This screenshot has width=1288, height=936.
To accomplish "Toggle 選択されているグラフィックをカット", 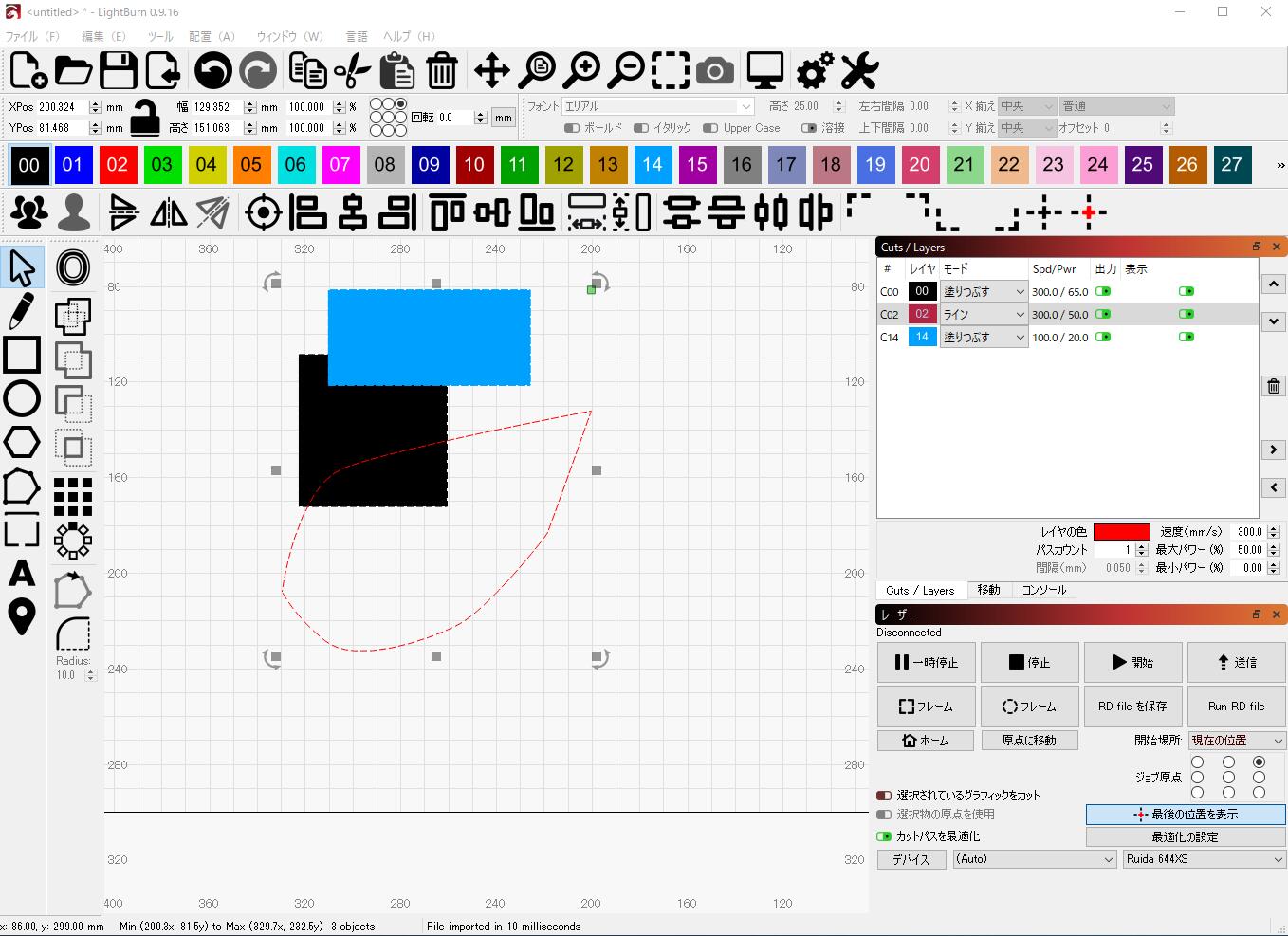I will [x=884, y=796].
